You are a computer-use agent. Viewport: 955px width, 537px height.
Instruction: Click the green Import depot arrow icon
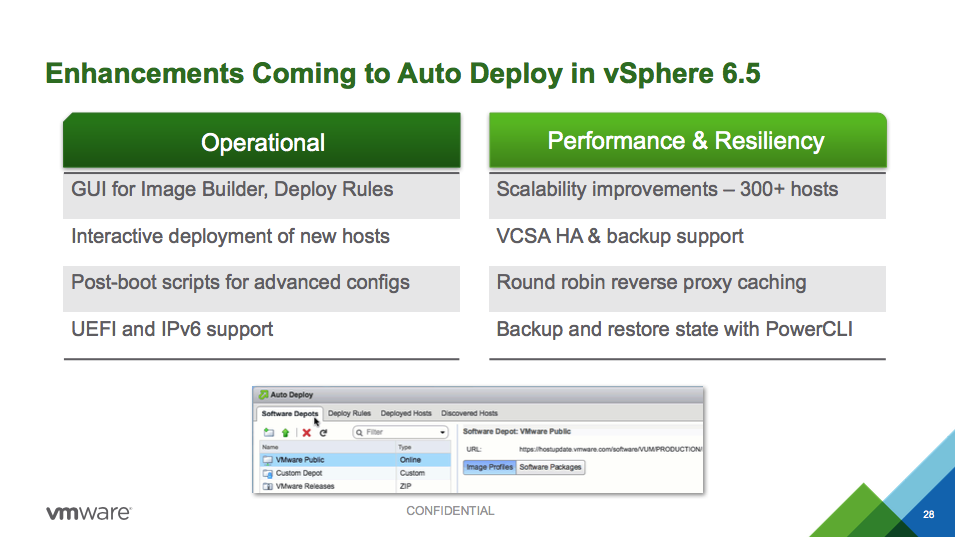click(285, 432)
